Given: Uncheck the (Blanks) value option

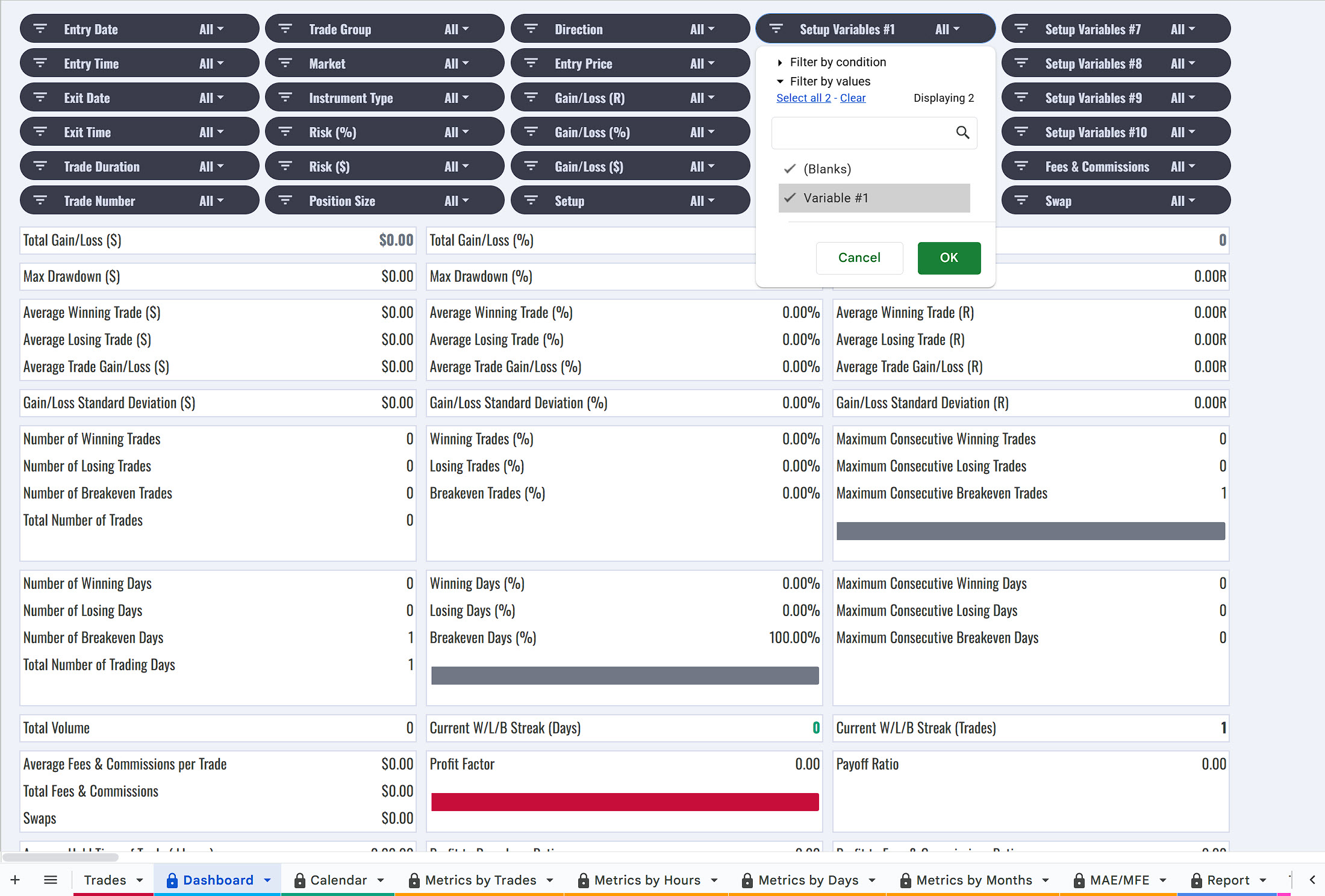Looking at the screenshot, I should coord(827,169).
